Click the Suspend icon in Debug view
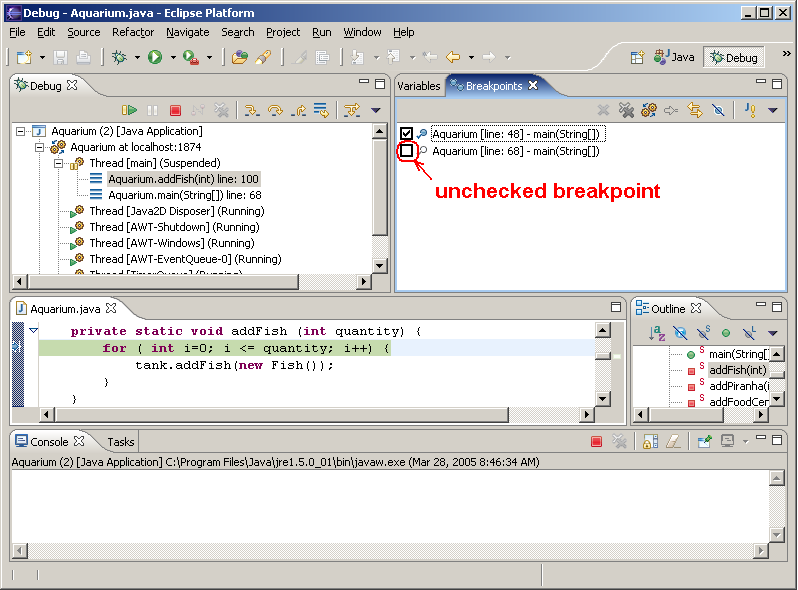 [152, 110]
